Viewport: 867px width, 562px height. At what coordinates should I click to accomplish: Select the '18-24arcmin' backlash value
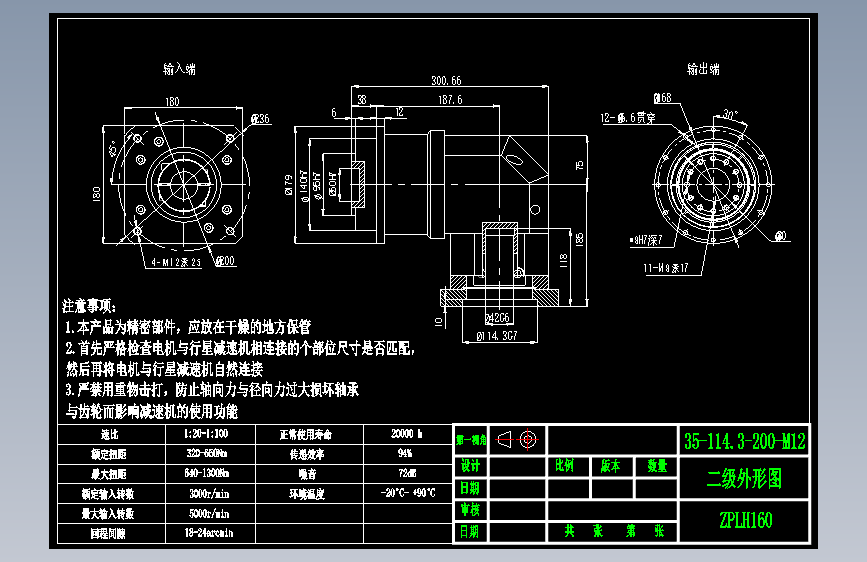(x=208, y=533)
